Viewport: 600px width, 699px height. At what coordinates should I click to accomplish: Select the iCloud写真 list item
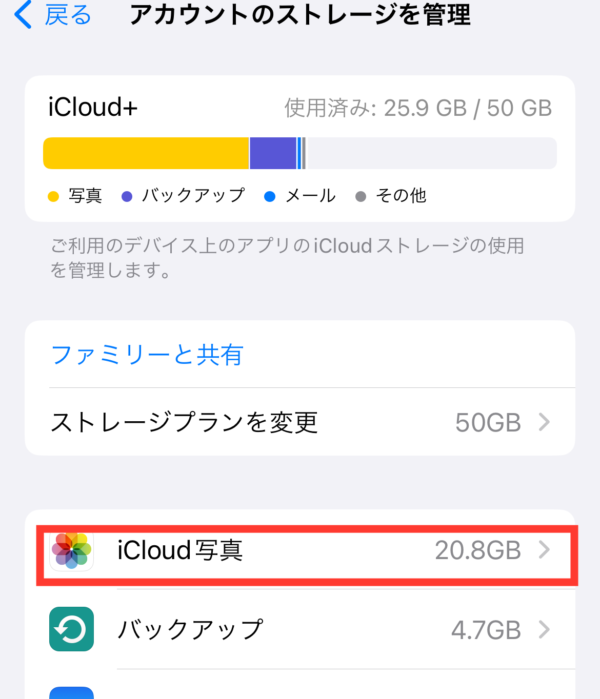[x=307, y=555]
